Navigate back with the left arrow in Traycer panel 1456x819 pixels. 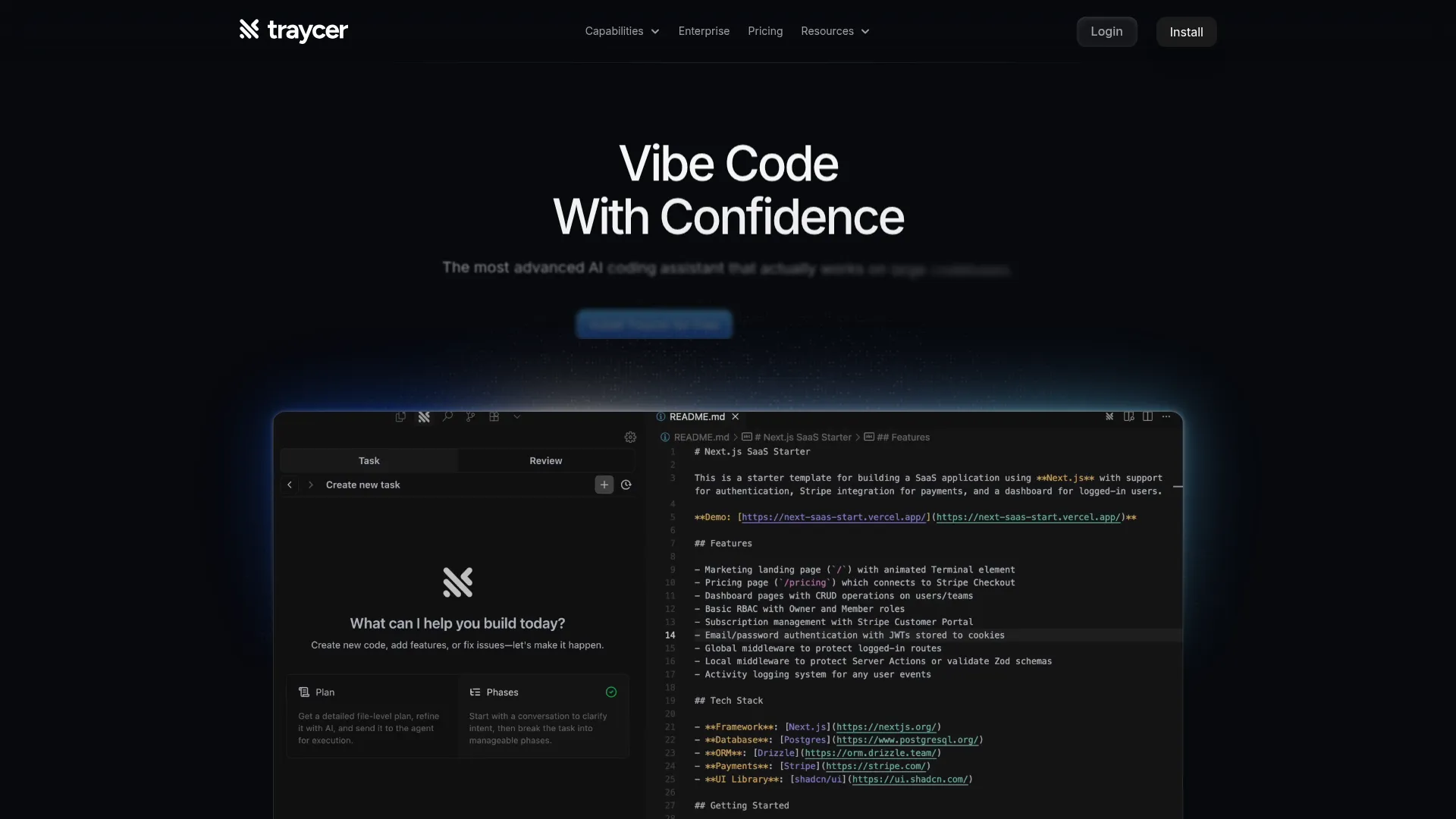[290, 485]
